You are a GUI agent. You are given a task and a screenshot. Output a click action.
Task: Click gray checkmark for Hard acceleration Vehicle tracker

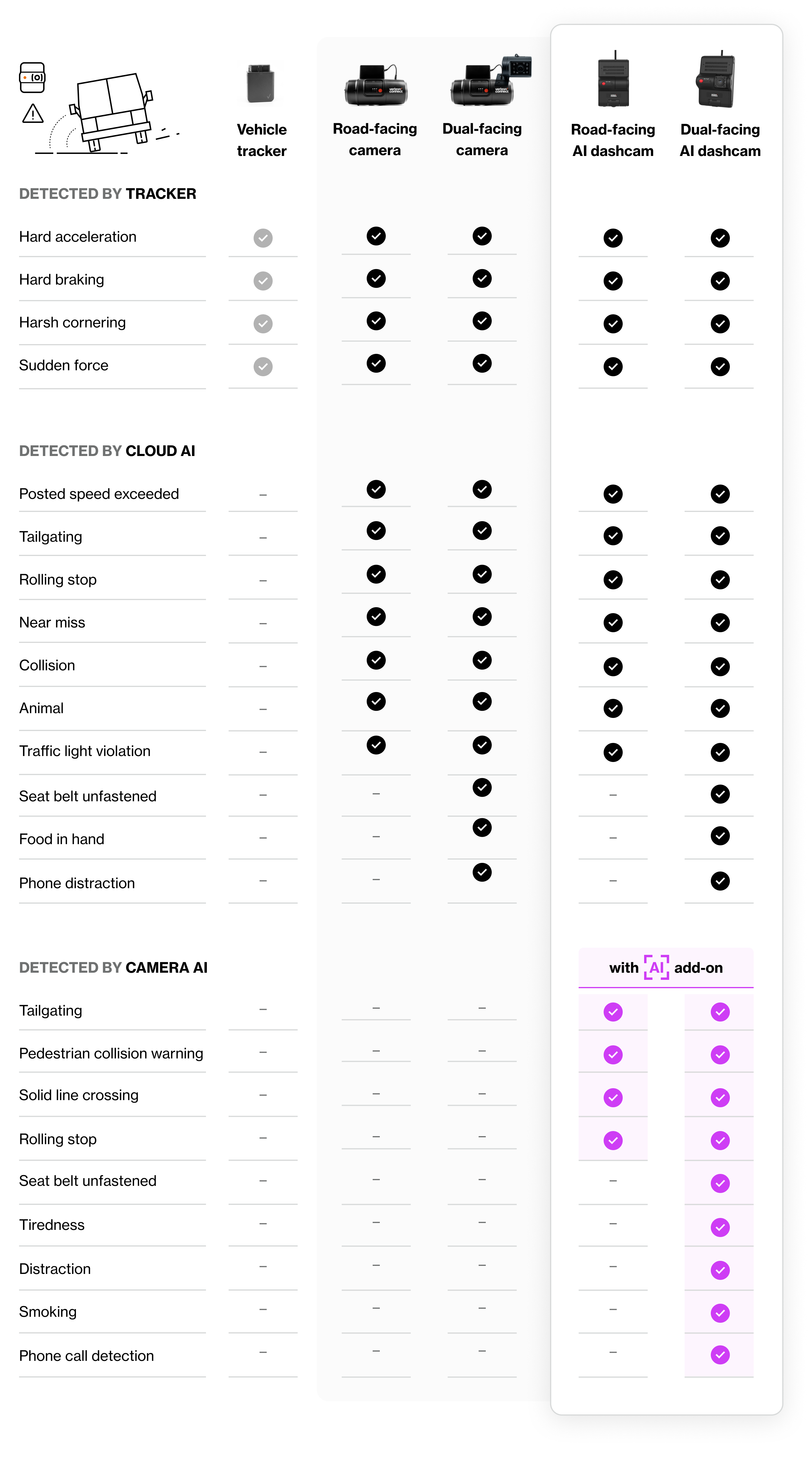coord(263,238)
